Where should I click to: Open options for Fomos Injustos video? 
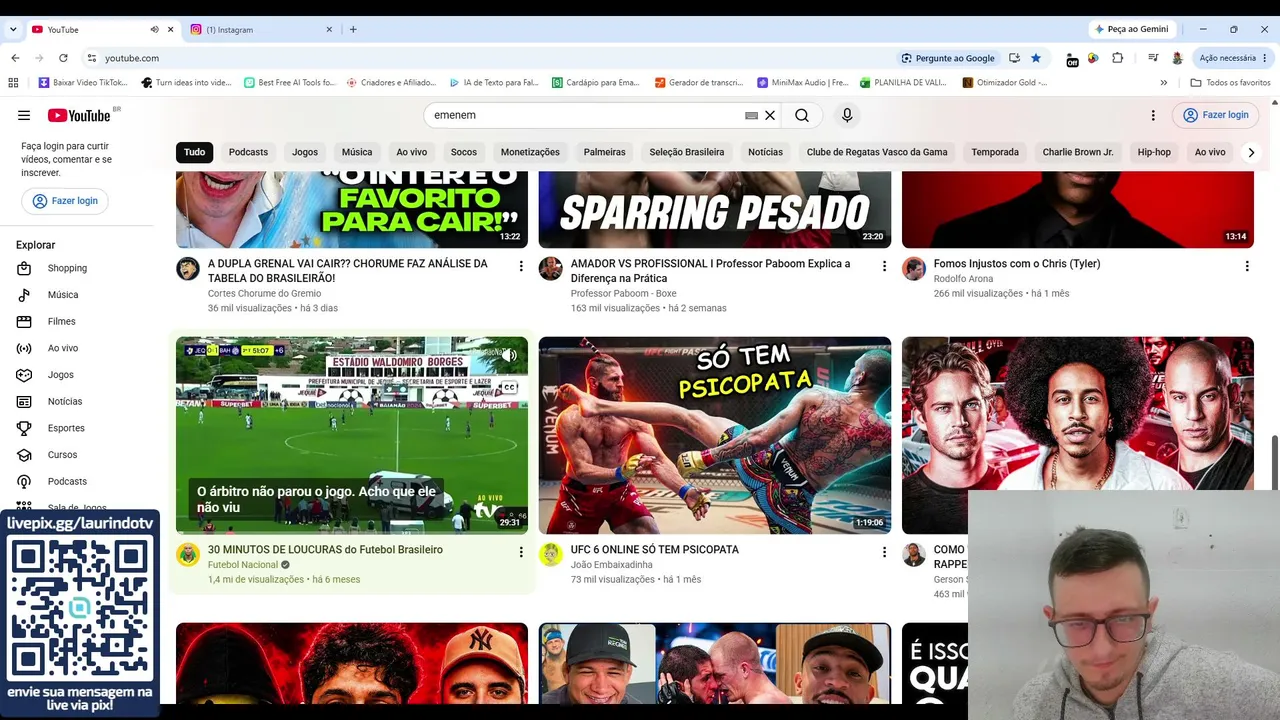pos(1247,266)
